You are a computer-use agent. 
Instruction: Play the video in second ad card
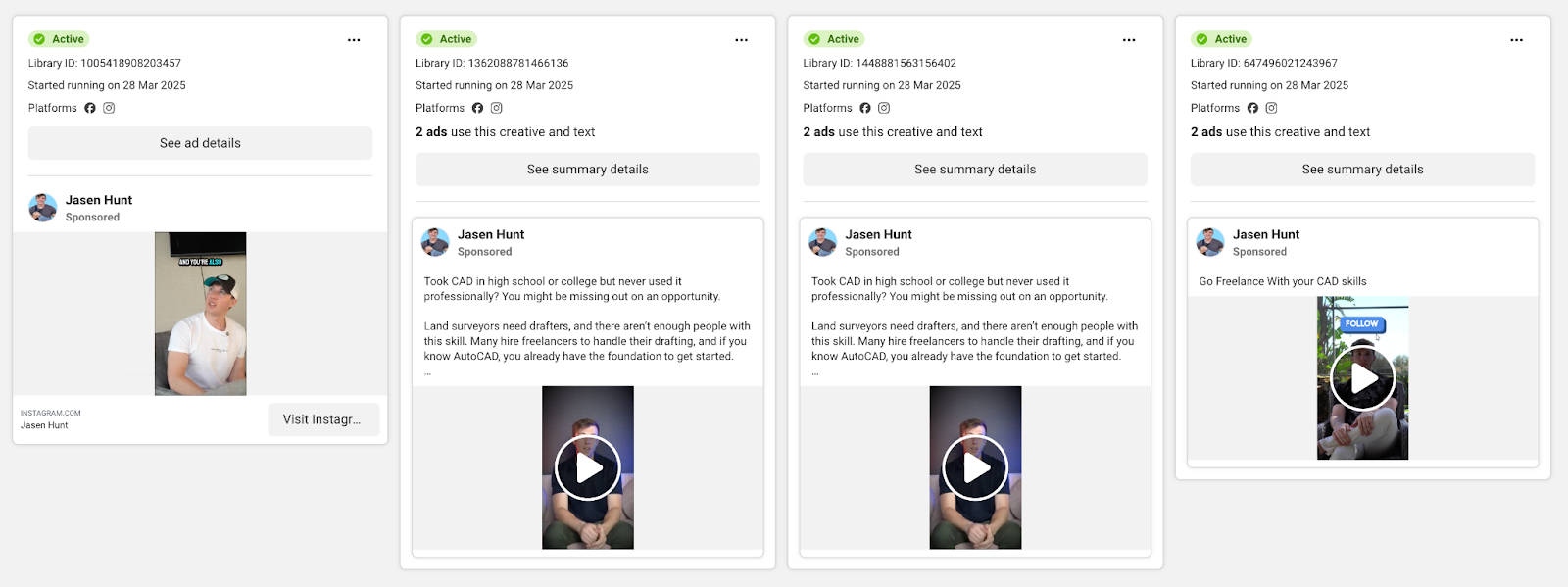588,467
